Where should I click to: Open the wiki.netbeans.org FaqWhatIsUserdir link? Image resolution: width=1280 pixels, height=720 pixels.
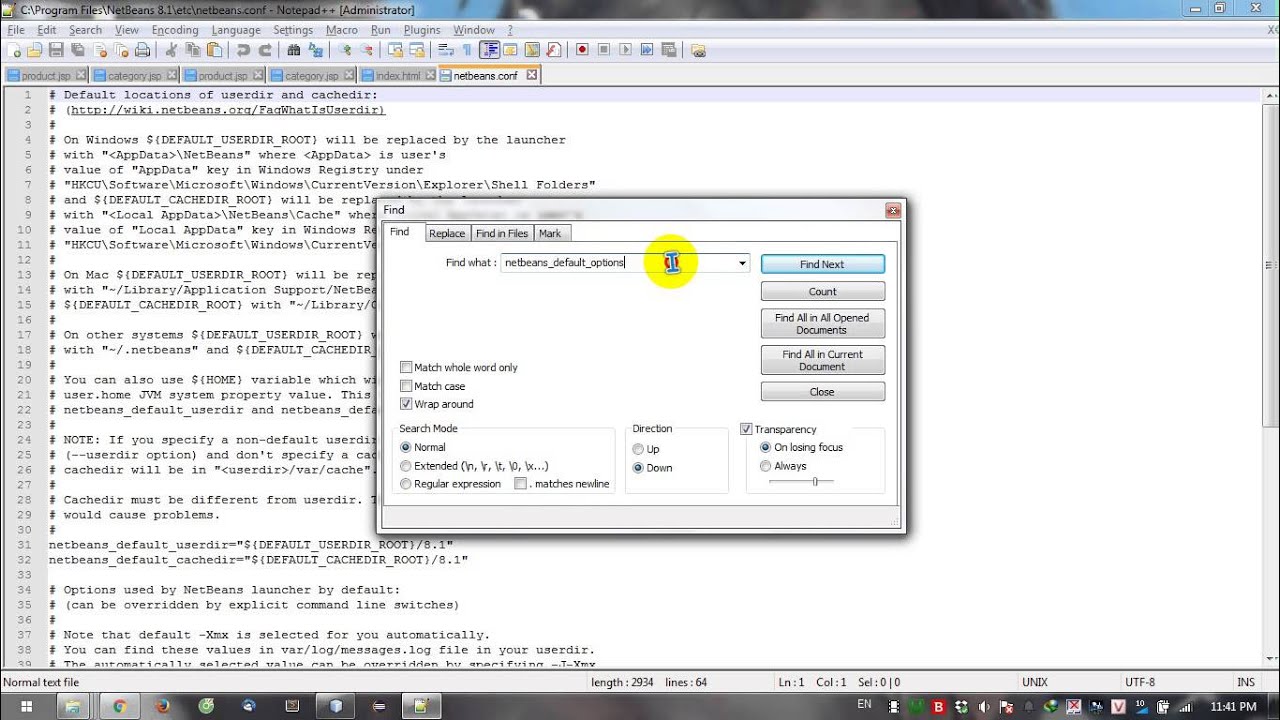point(227,110)
